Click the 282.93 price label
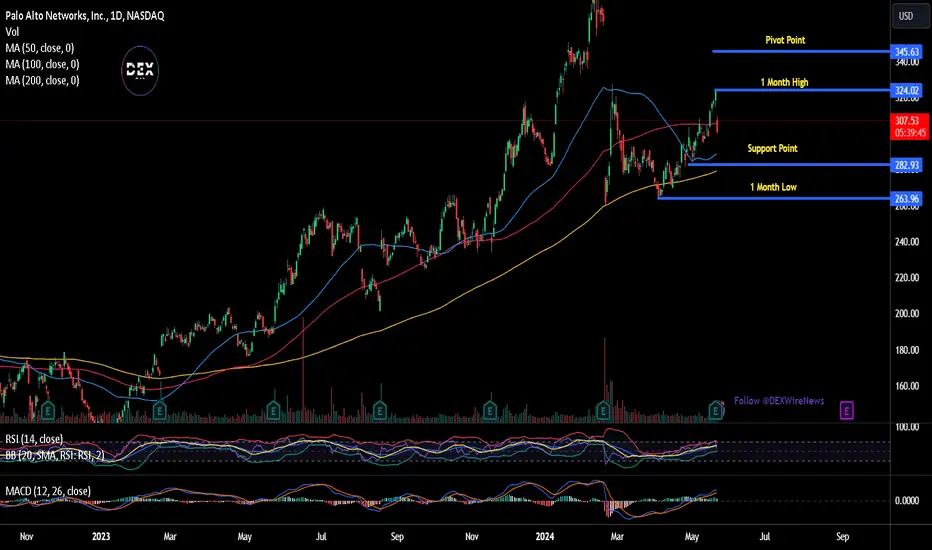The image size is (932, 550). pos(906,165)
